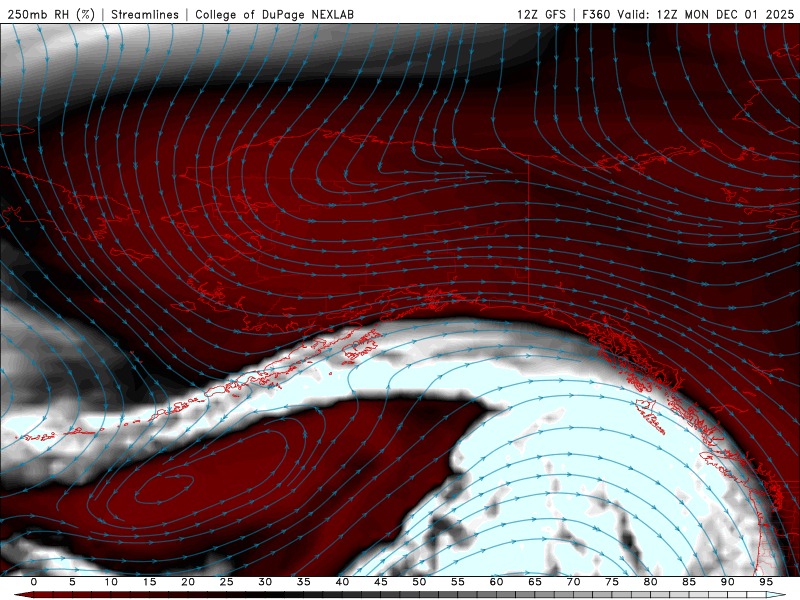Click the "55" color scale label
Screen dimensions: 800x600
[458, 582]
